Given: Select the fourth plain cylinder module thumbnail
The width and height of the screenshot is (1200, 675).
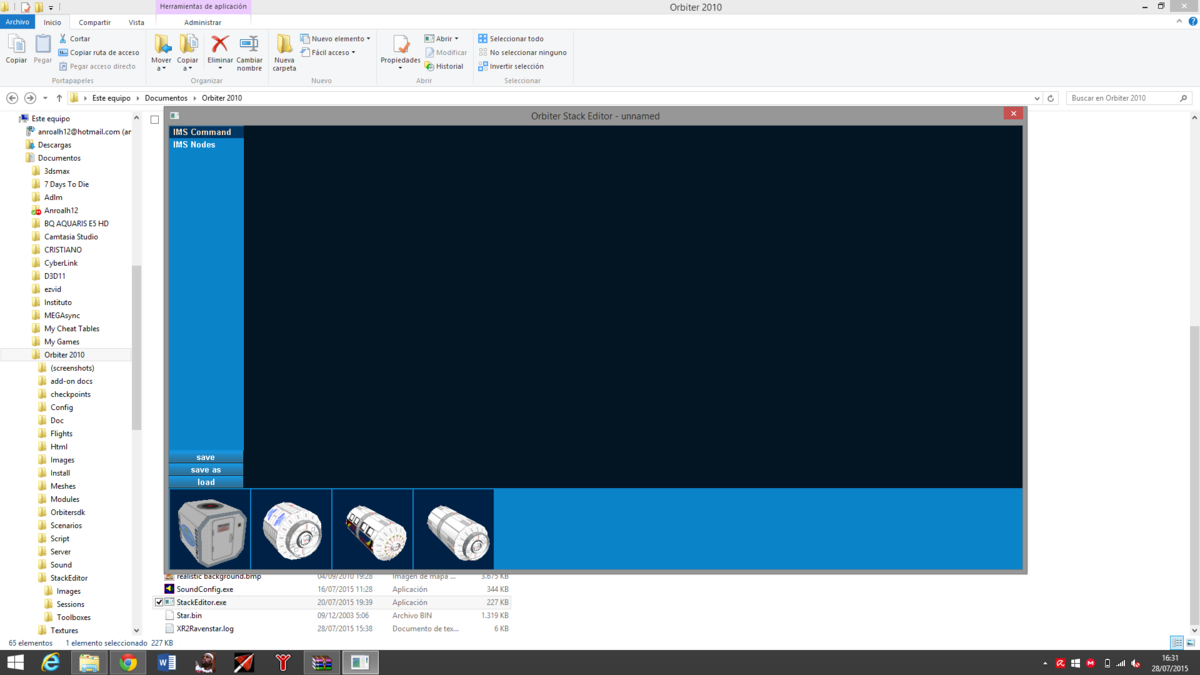Looking at the screenshot, I should click(454, 530).
